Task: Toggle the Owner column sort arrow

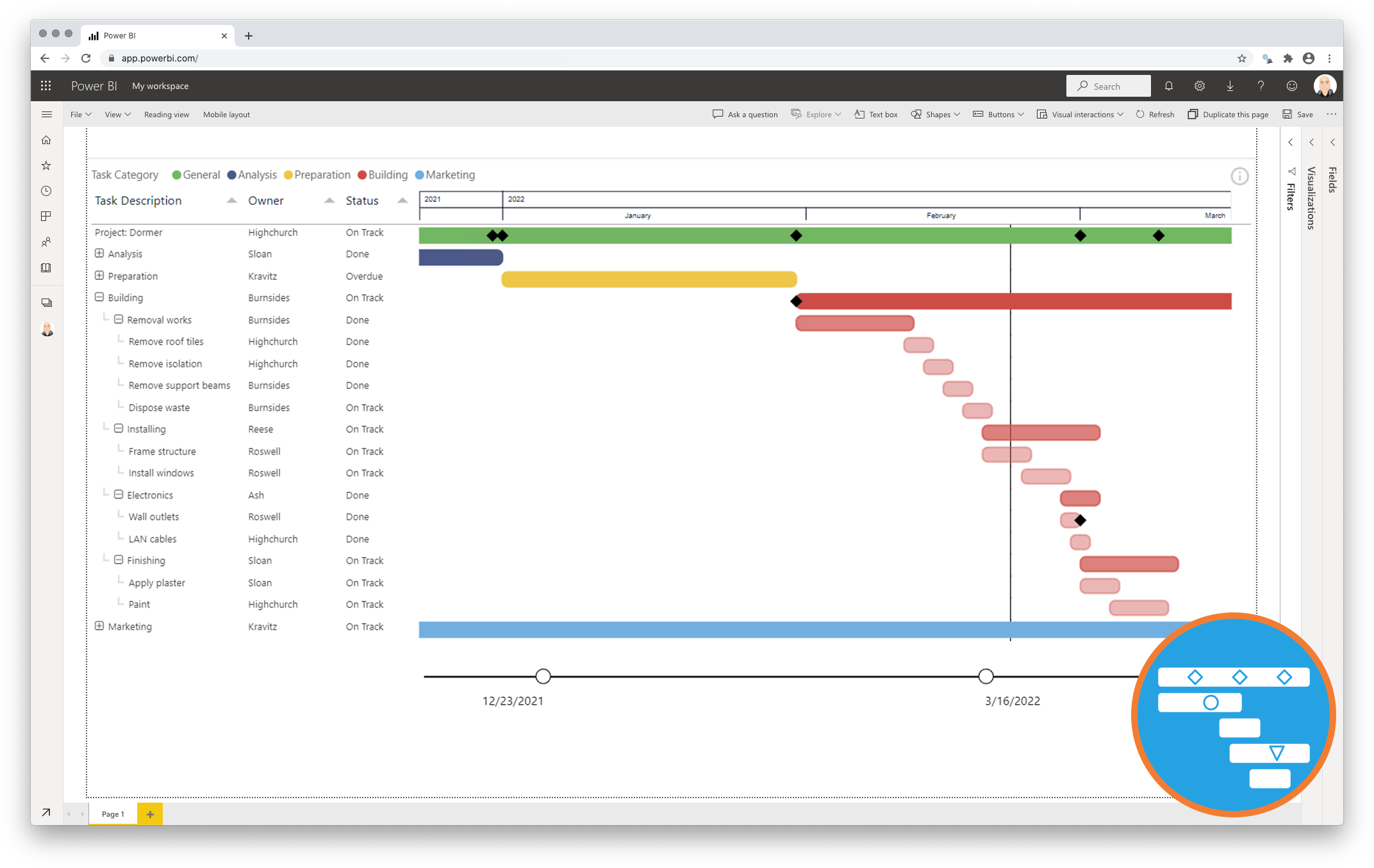Action: (327, 200)
